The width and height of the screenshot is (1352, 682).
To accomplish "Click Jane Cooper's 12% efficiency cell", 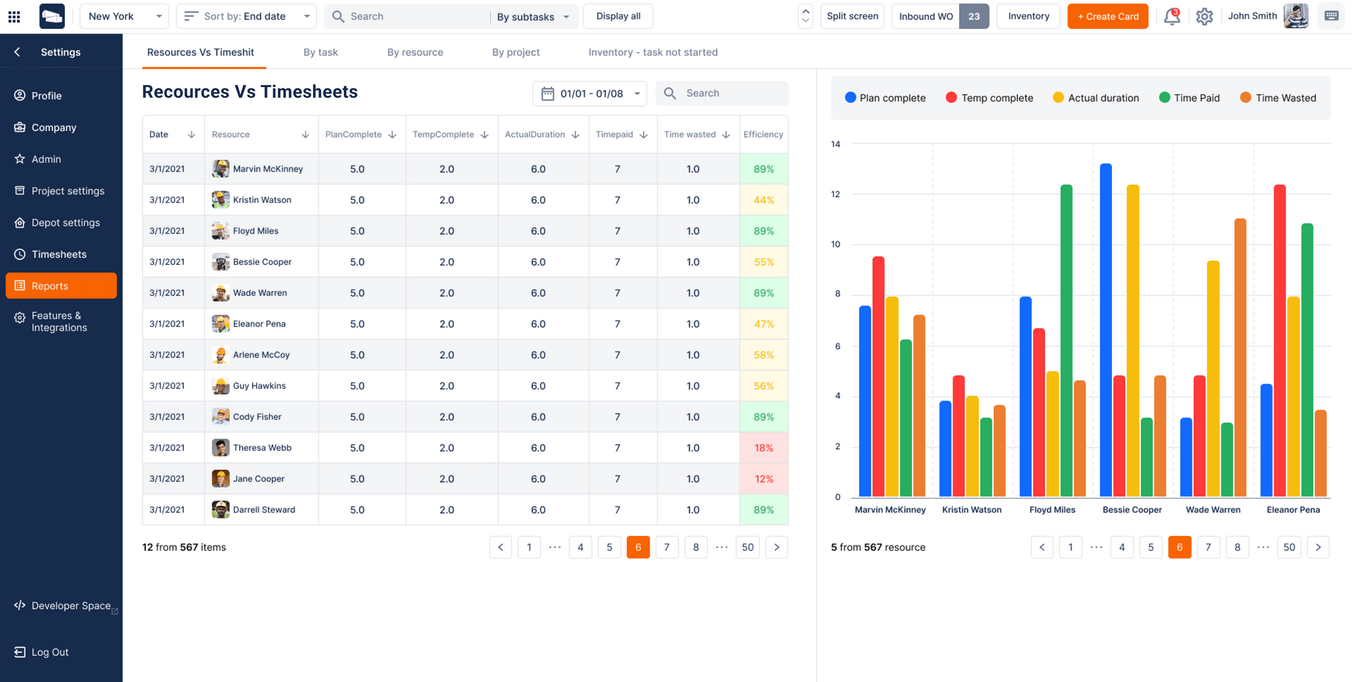I will tap(764, 479).
